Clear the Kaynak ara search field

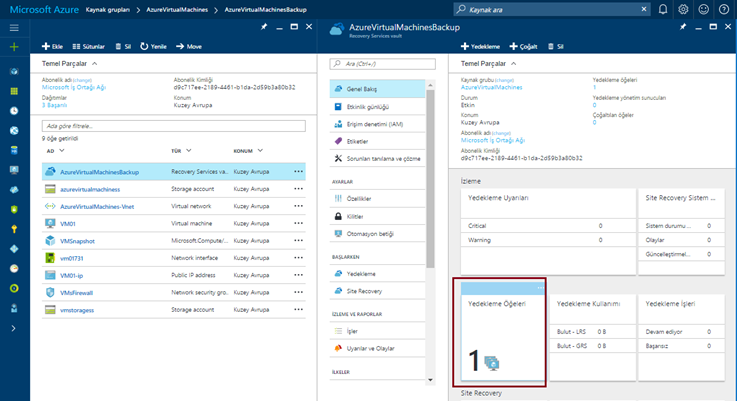644,9
